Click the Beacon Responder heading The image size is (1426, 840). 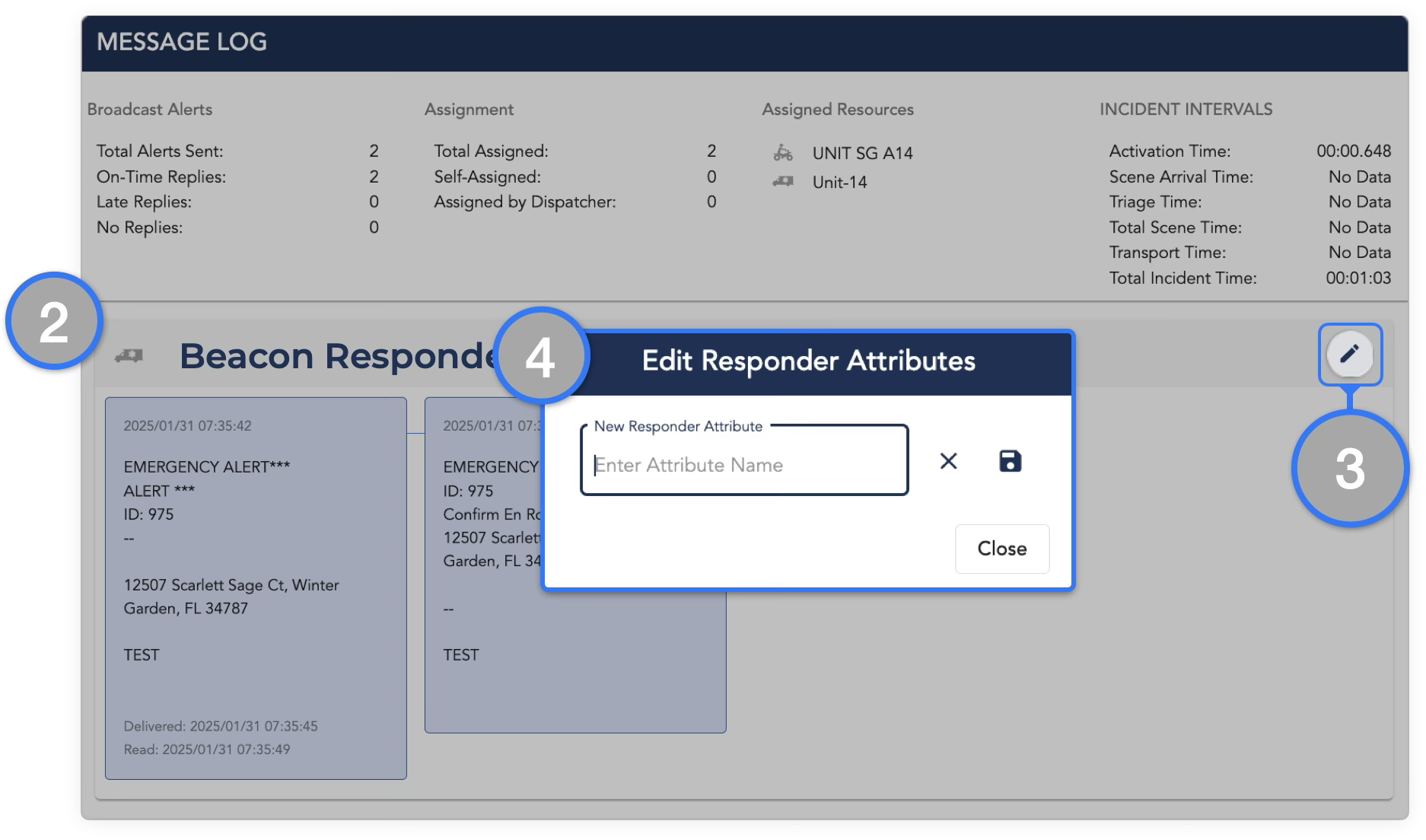(340, 355)
